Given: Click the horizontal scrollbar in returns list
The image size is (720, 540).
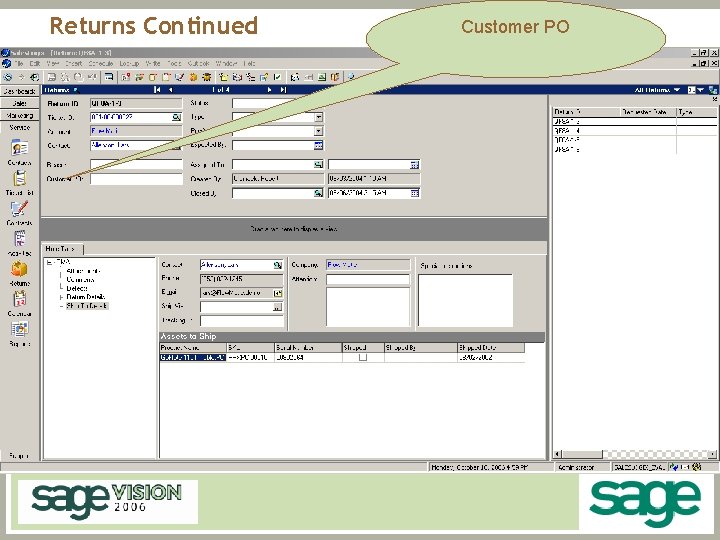Looking at the screenshot, I should [636, 454].
